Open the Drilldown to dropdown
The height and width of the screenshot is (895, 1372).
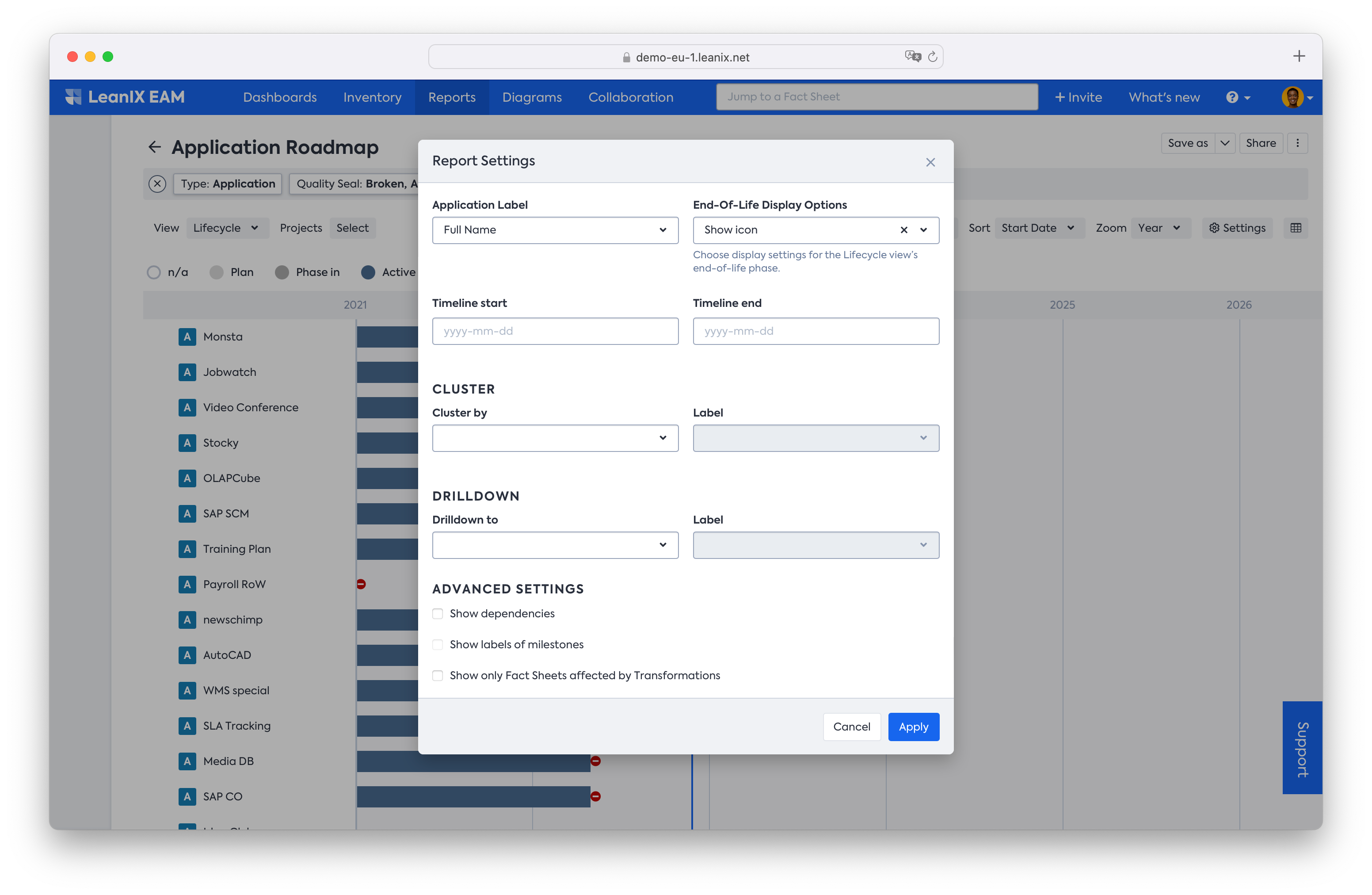click(555, 544)
